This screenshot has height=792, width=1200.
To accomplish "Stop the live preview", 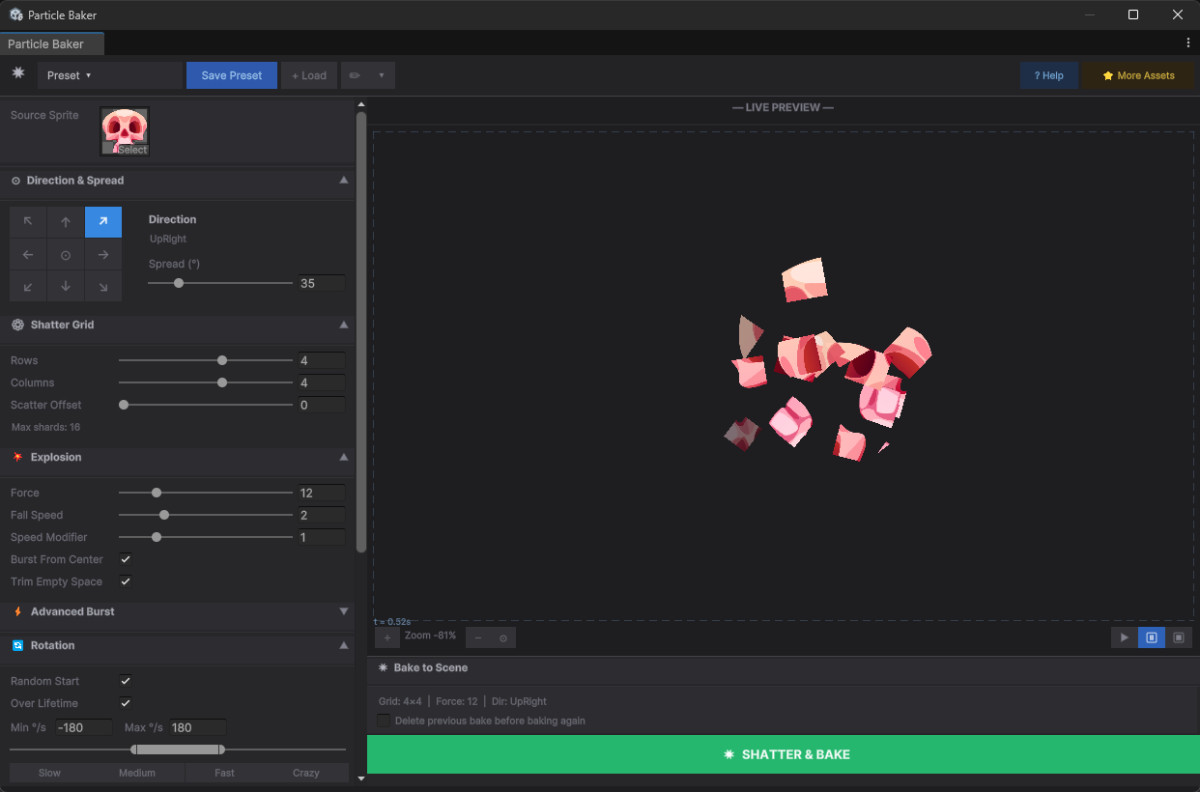I will pos(1179,637).
